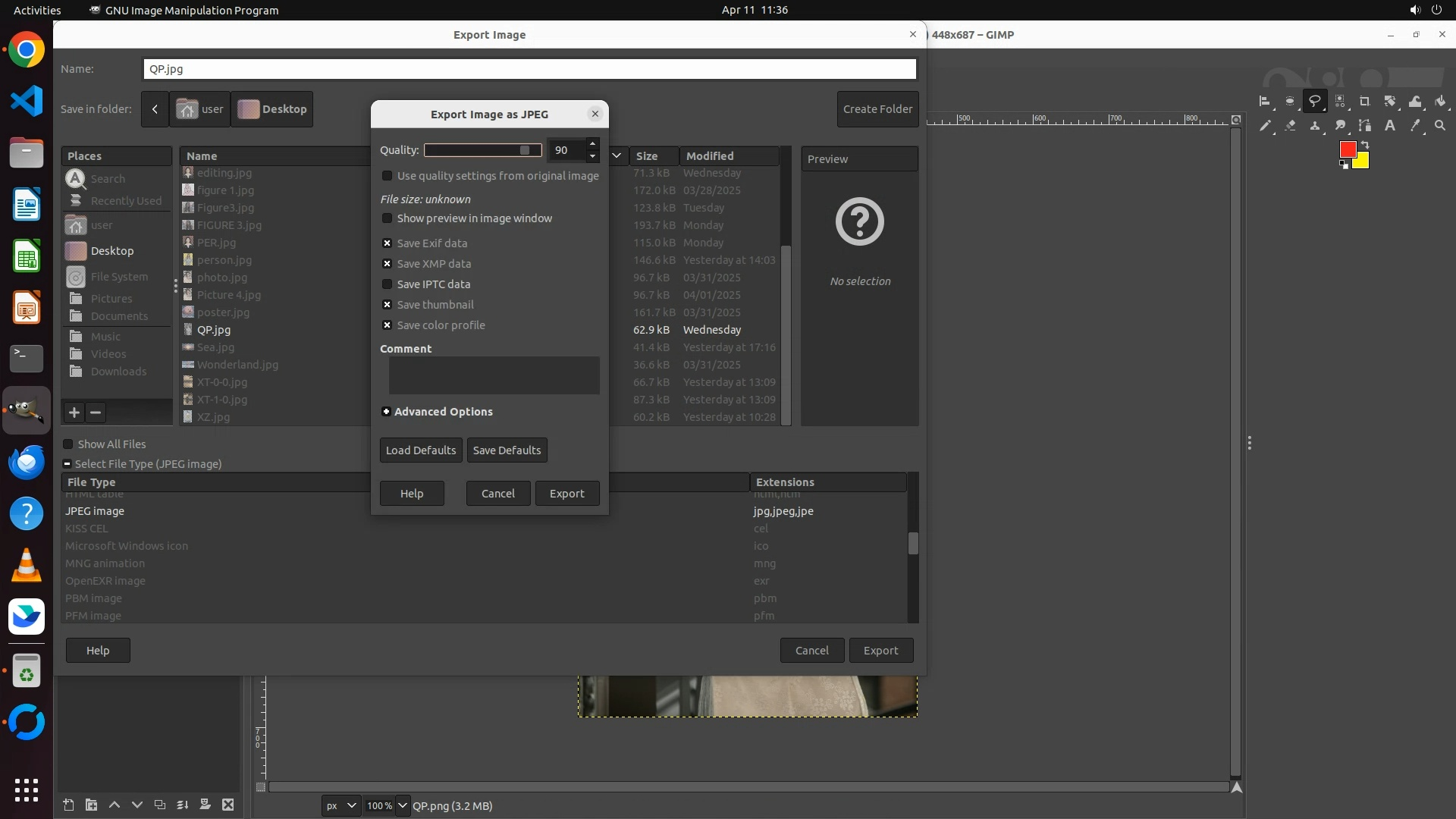Choose OpenEXR image file type
Image resolution: width=1456 pixels, height=819 pixels.
(x=105, y=581)
